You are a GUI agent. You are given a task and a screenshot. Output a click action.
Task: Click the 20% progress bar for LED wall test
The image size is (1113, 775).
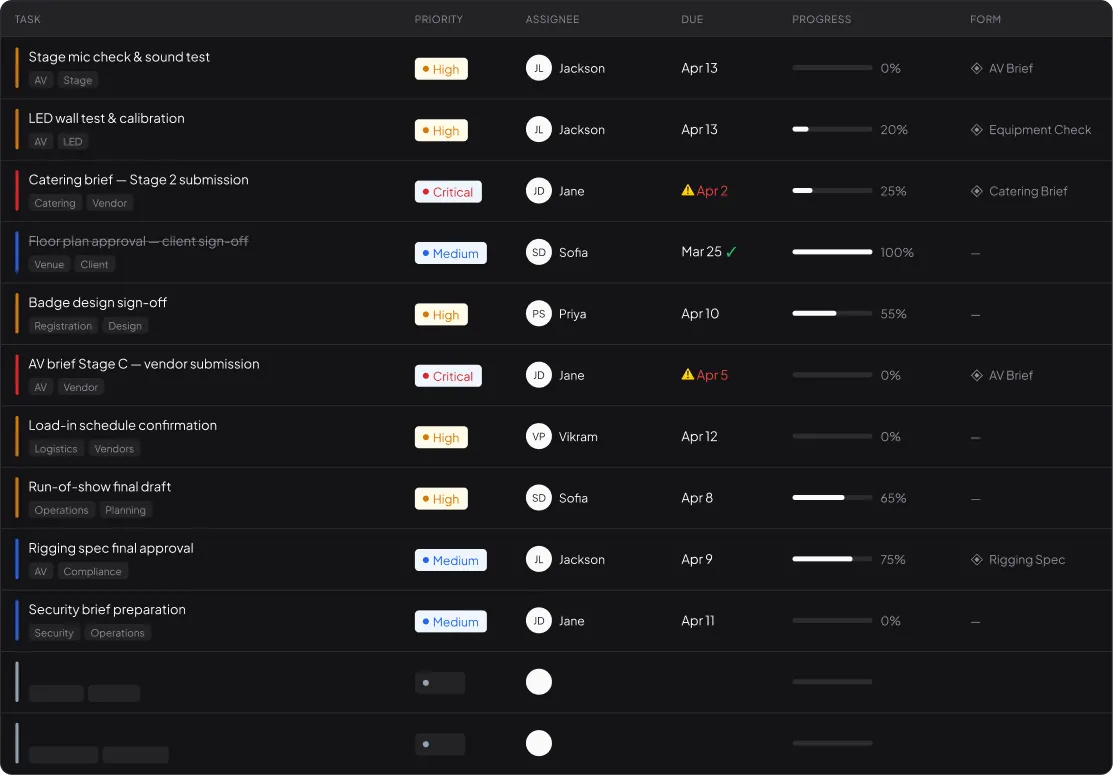coord(832,129)
